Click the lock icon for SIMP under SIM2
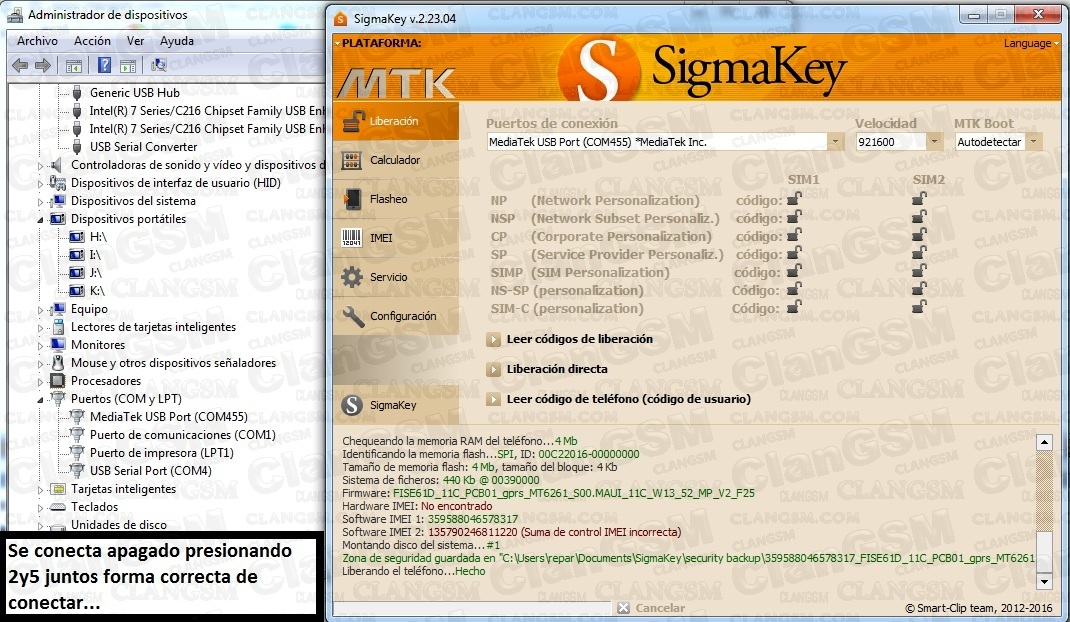Screen dimensions: 1070x622 tap(919, 271)
